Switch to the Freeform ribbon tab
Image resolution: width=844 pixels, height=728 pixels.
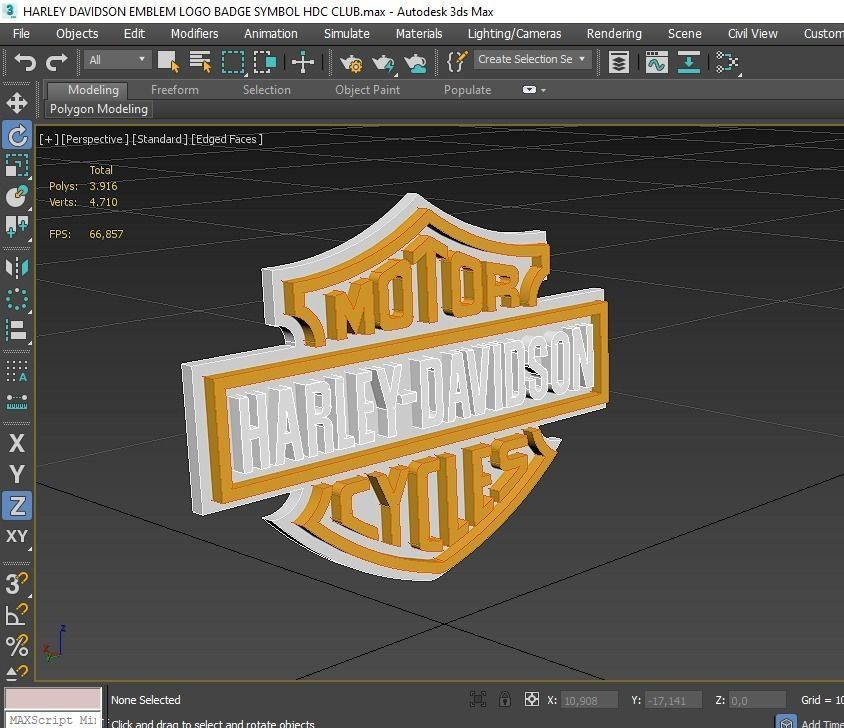click(x=174, y=90)
